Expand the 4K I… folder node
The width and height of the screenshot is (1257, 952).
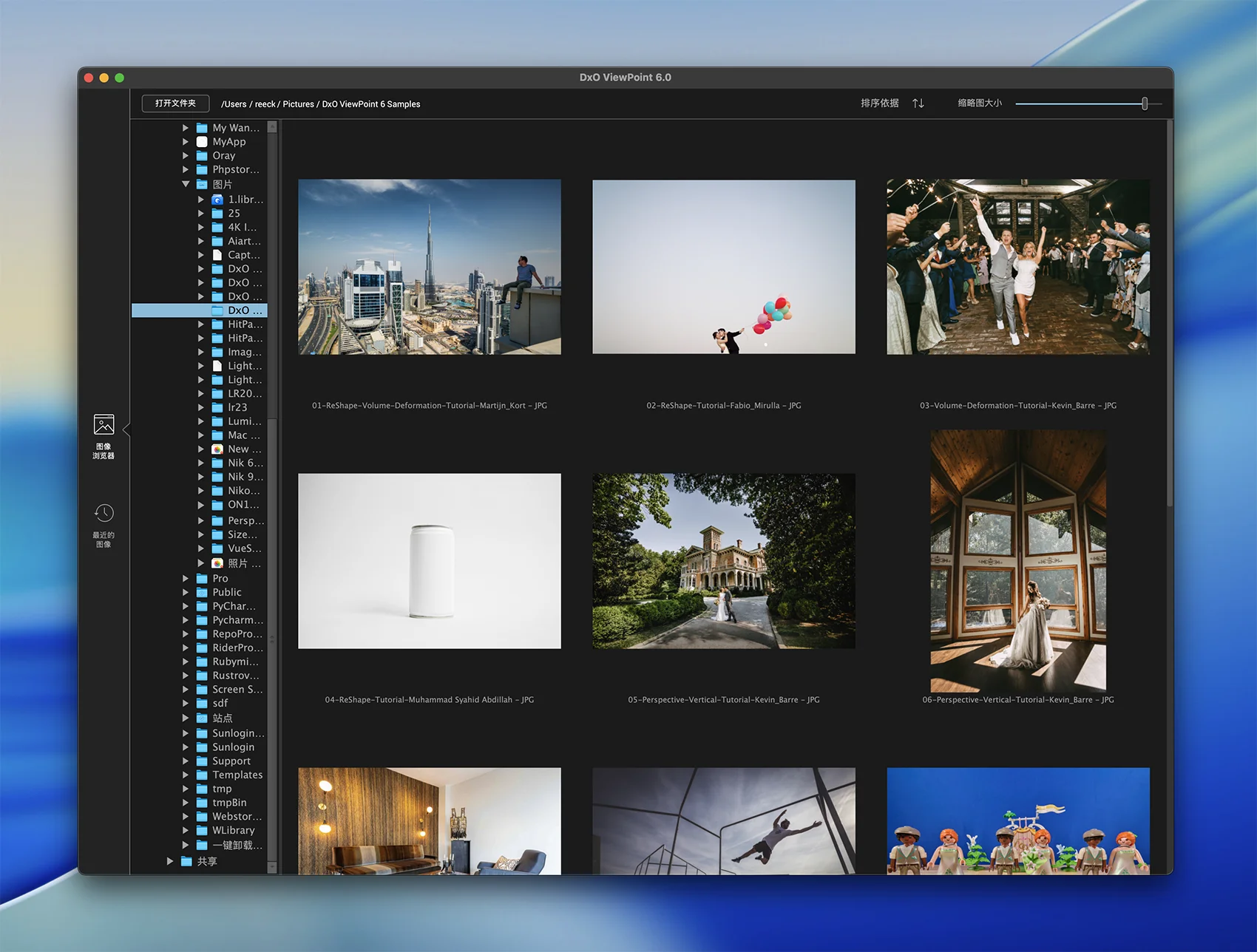pos(201,227)
